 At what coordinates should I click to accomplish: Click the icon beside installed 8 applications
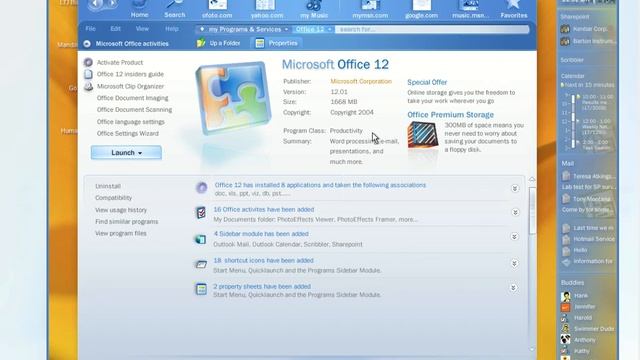point(201,188)
